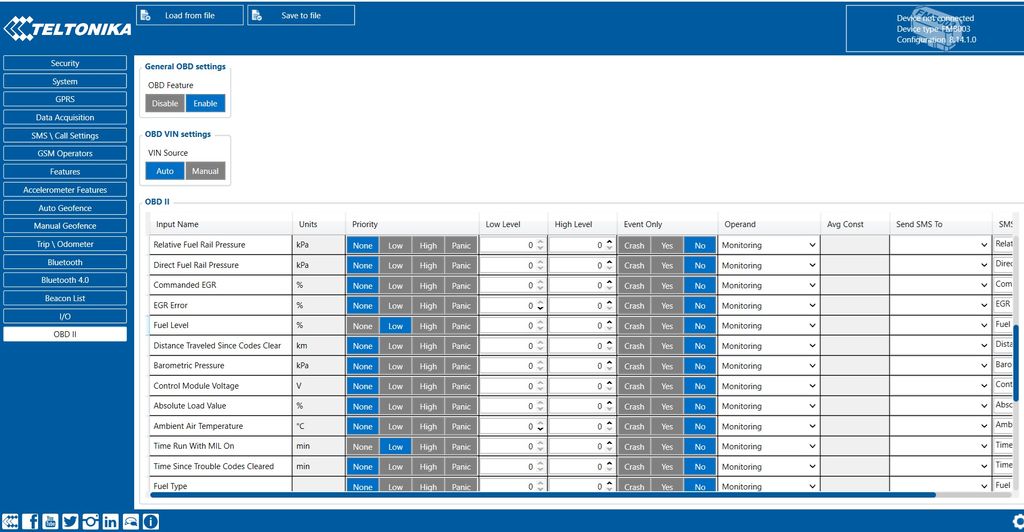Open the community forum chat icon
The image size is (1024, 532).
(131, 521)
